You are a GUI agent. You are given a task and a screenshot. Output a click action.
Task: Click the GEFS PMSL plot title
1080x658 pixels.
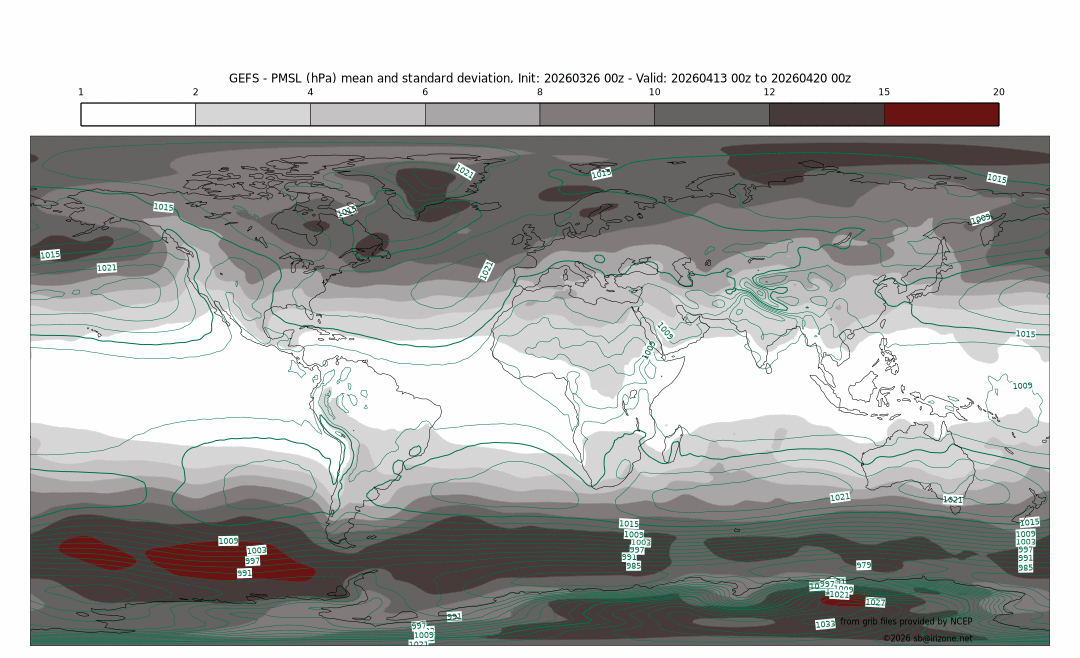pyautogui.click(x=540, y=78)
